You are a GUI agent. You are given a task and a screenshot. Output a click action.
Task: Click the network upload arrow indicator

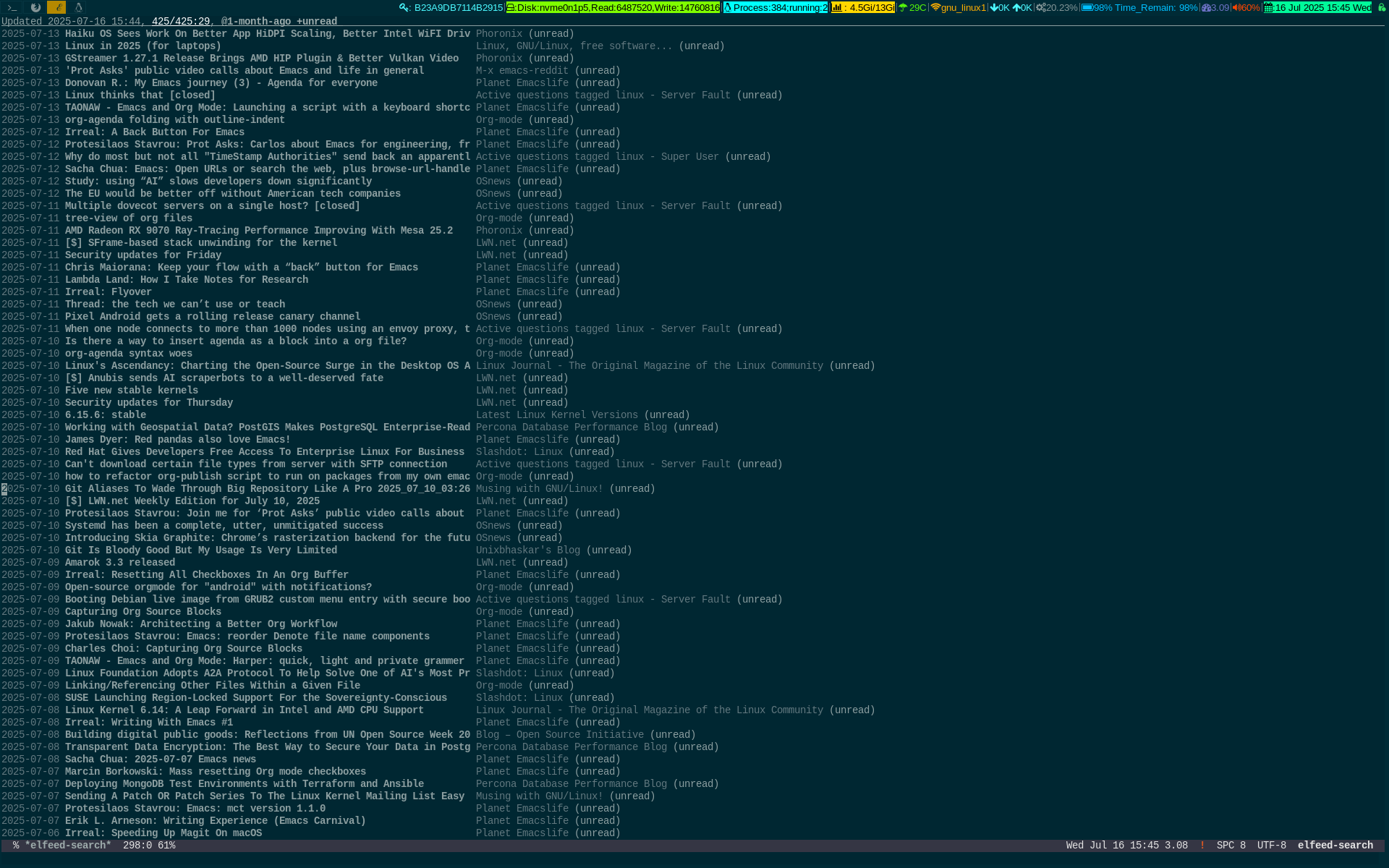click(x=1022, y=7)
